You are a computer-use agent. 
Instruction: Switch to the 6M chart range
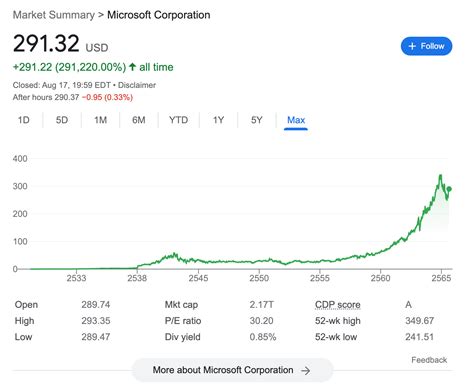click(x=139, y=120)
